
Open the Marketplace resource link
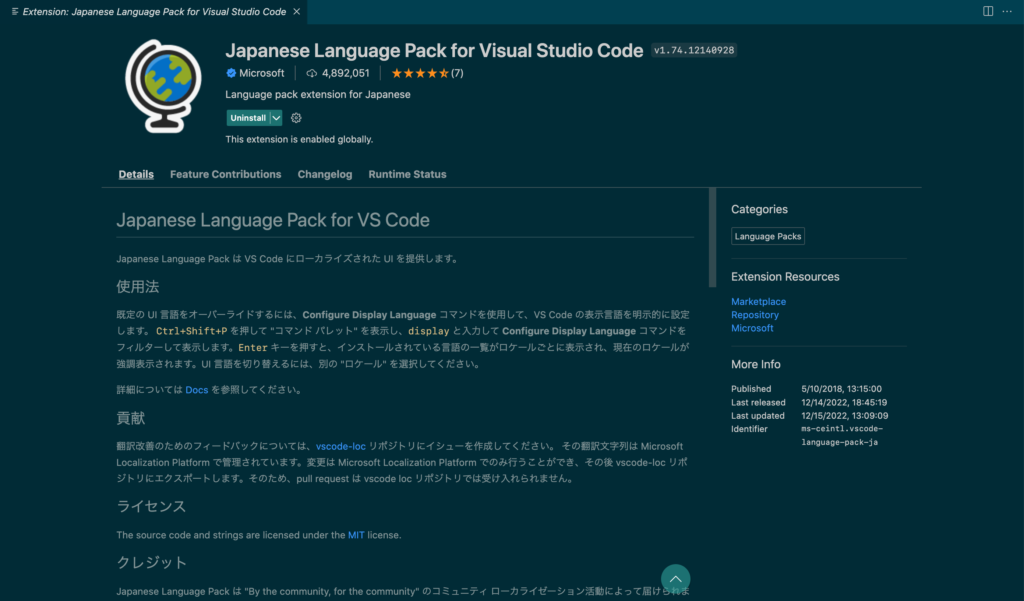pyautogui.click(x=758, y=302)
